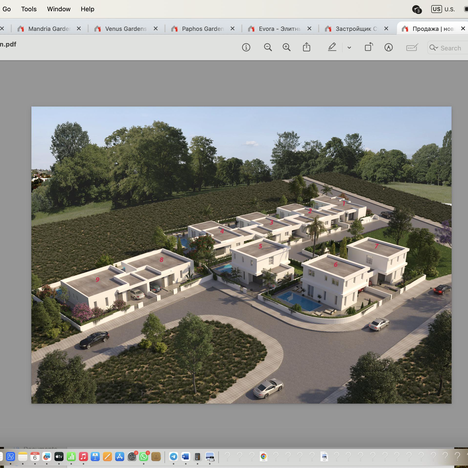Open search options magnifier dropdown
The height and width of the screenshot is (468, 468).
click(433, 48)
